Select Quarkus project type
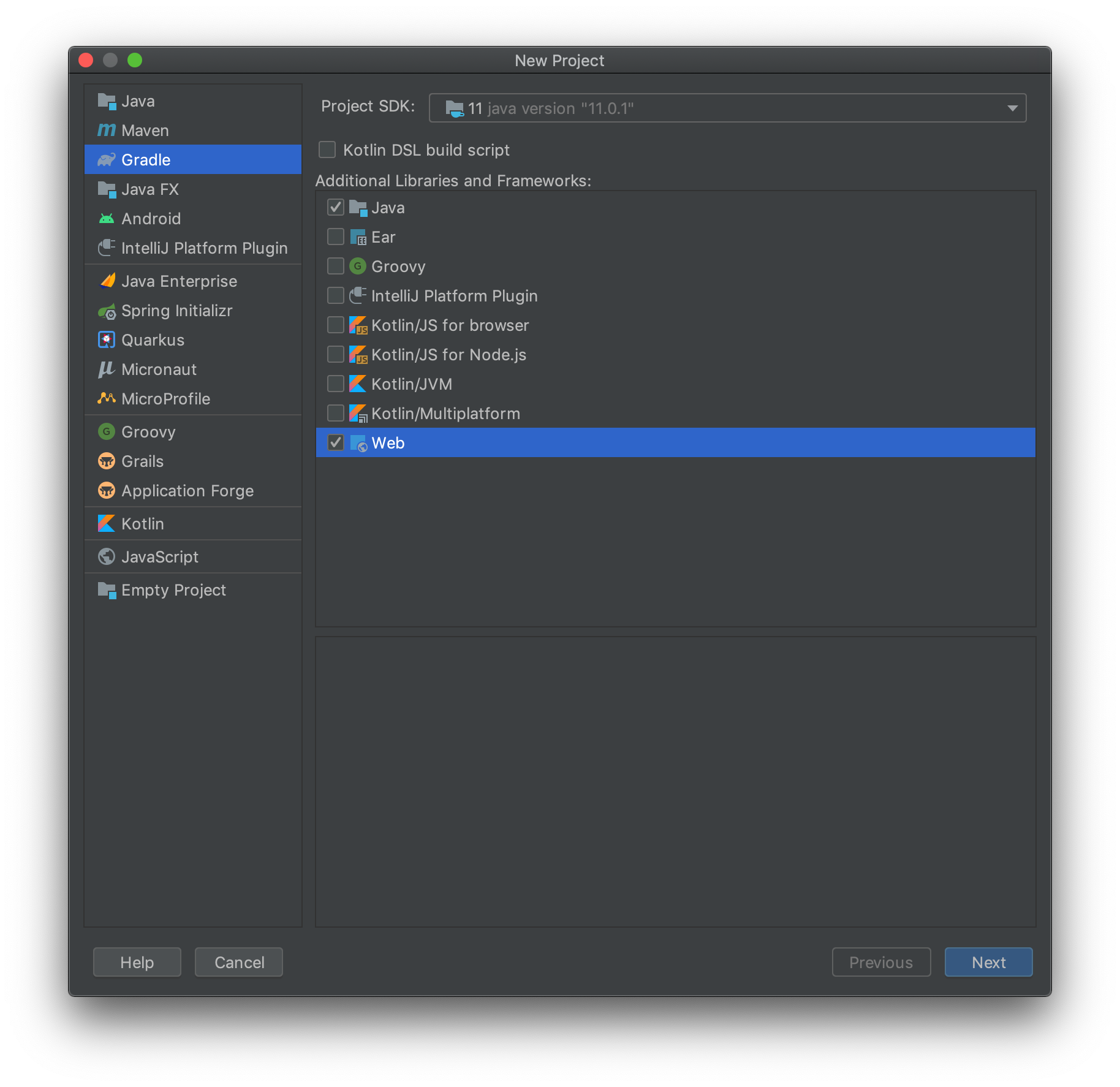The image size is (1120, 1087). 193,340
